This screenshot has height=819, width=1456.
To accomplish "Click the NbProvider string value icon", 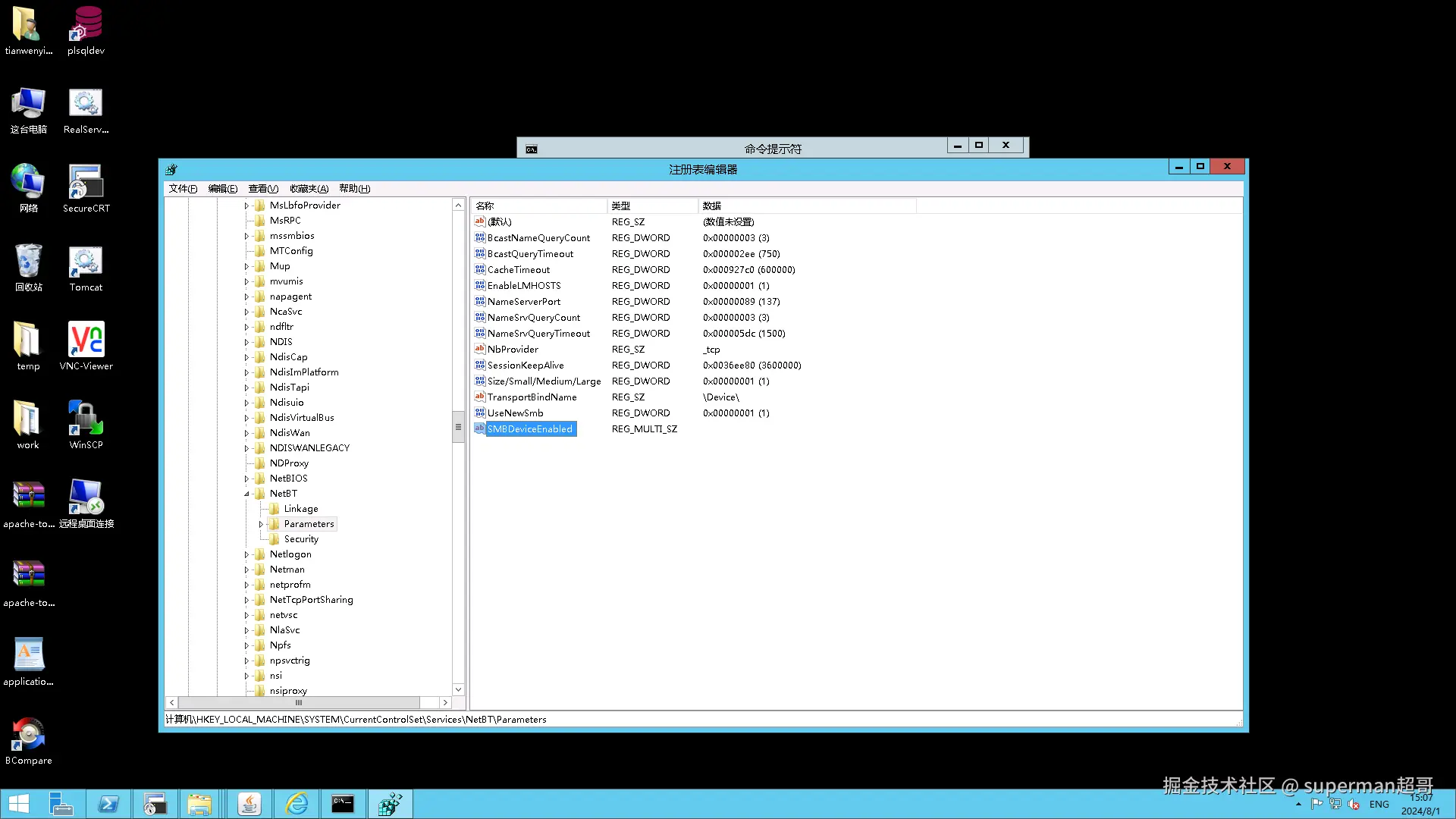I will click(x=479, y=349).
